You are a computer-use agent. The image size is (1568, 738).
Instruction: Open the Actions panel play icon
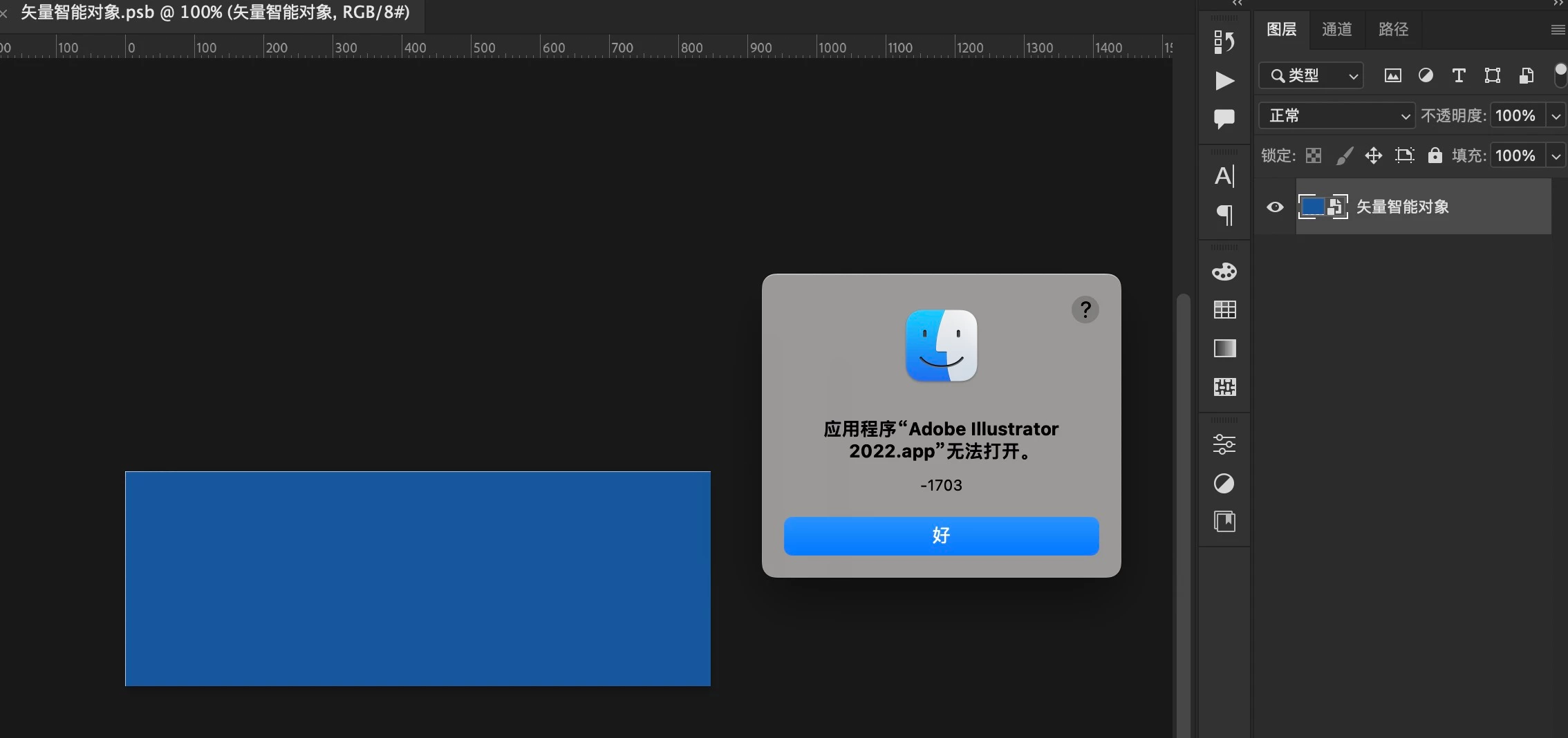1224,81
